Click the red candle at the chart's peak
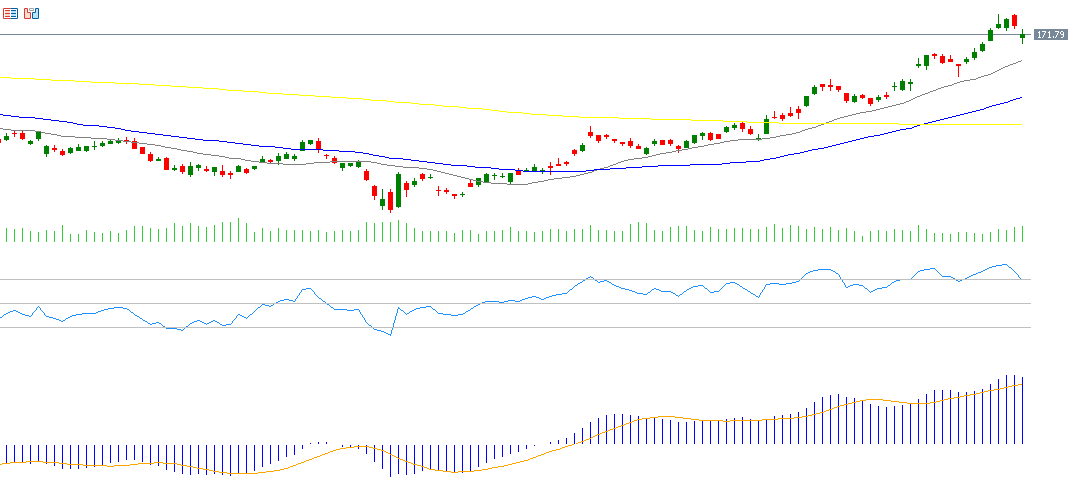 (1014, 21)
